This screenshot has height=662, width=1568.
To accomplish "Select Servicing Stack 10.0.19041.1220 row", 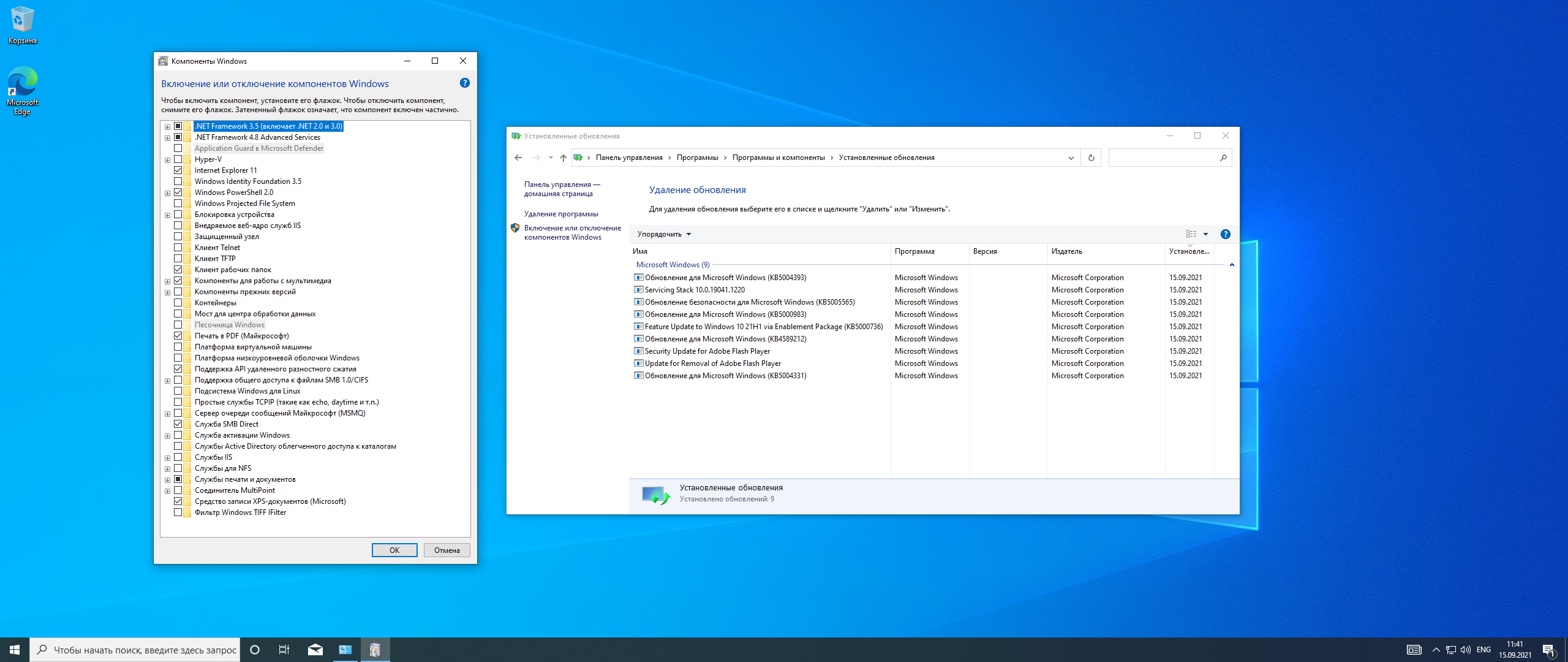I will 922,290.
